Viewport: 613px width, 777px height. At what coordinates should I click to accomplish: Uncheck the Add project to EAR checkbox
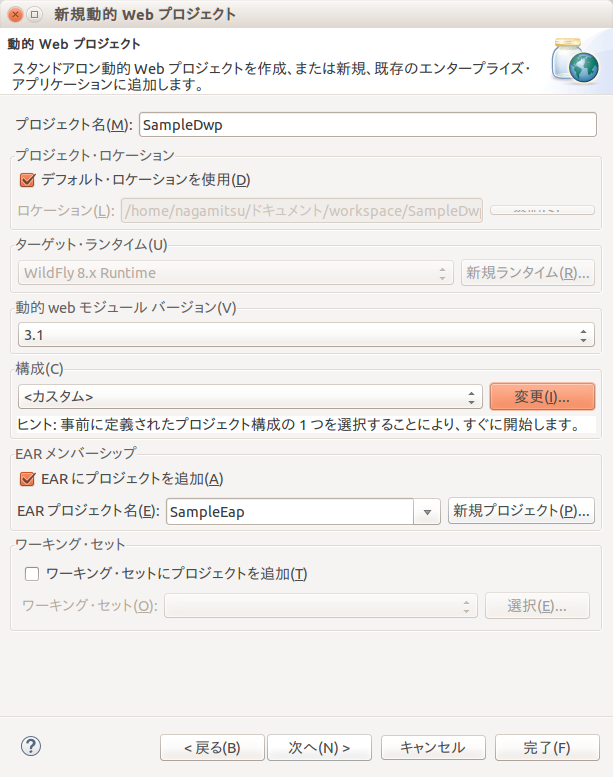27,479
